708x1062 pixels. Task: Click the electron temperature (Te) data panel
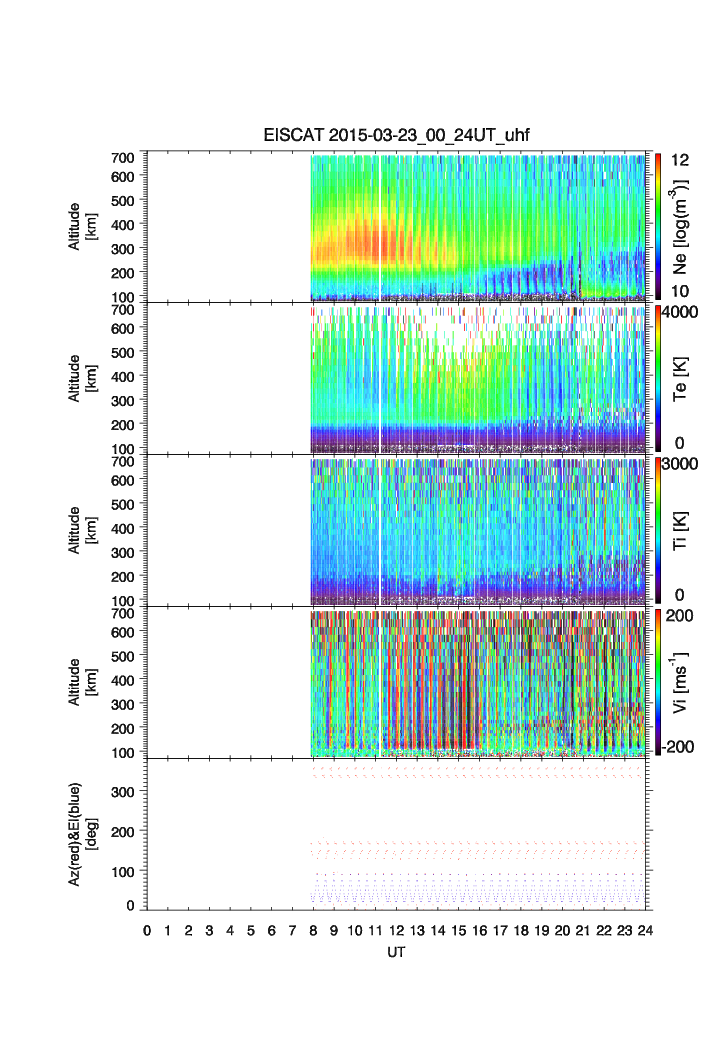tap(397, 378)
